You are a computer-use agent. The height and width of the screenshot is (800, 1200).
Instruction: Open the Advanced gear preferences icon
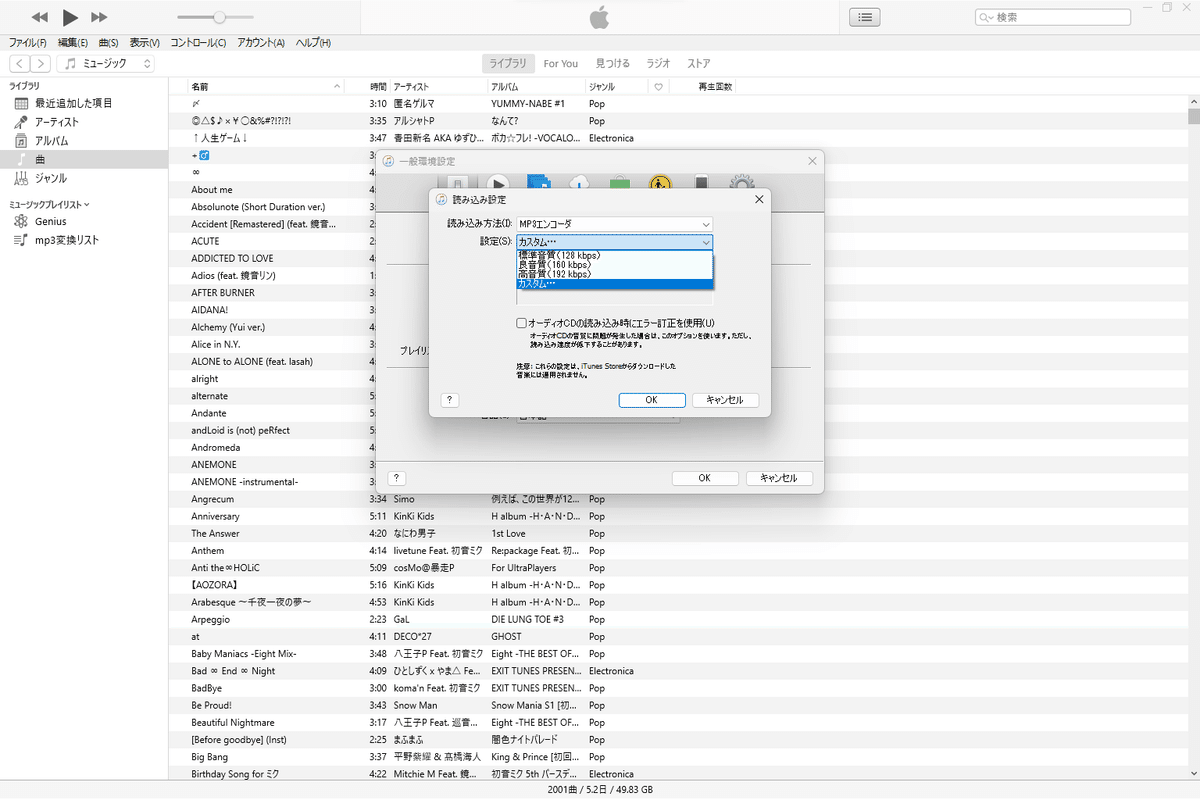click(741, 183)
